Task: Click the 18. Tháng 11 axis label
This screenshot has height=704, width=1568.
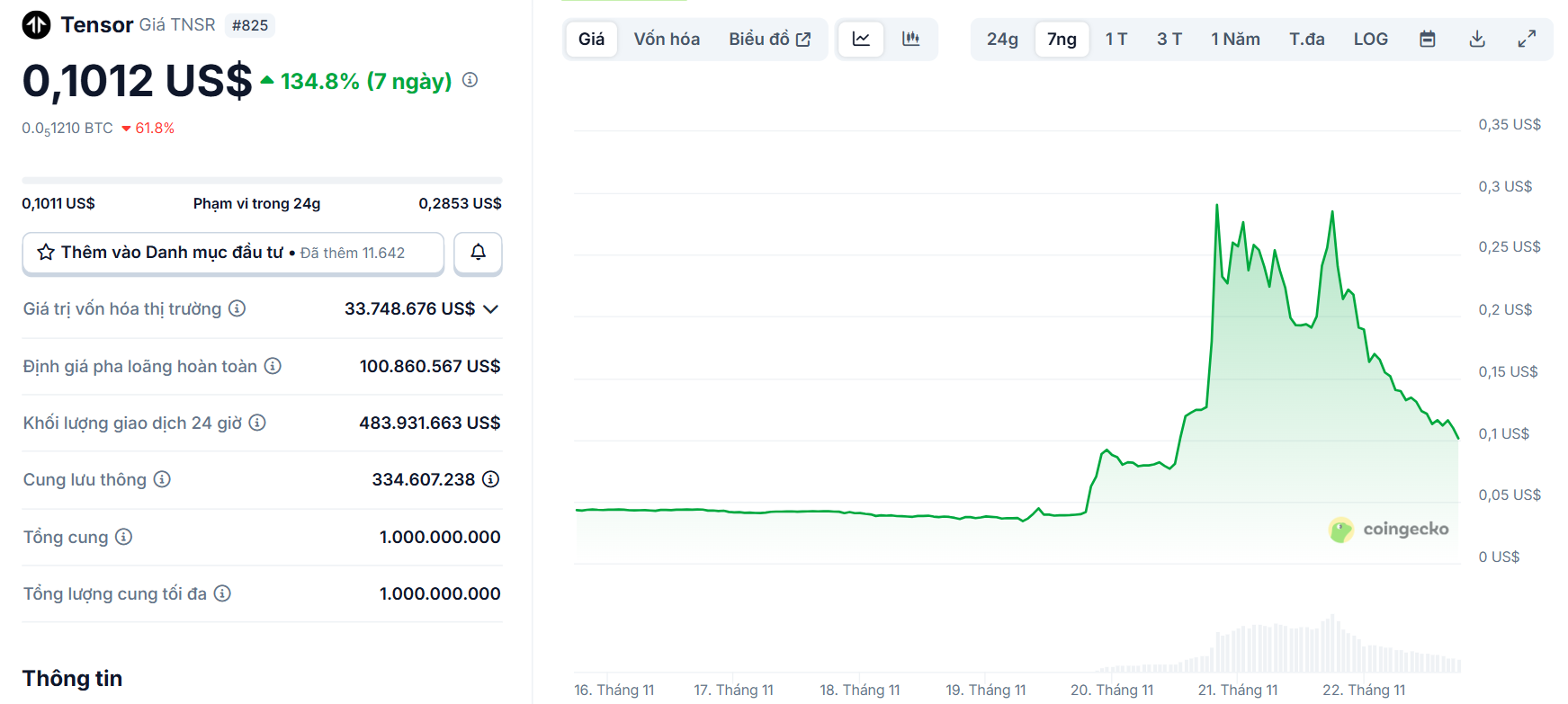Action: (860, 690)
